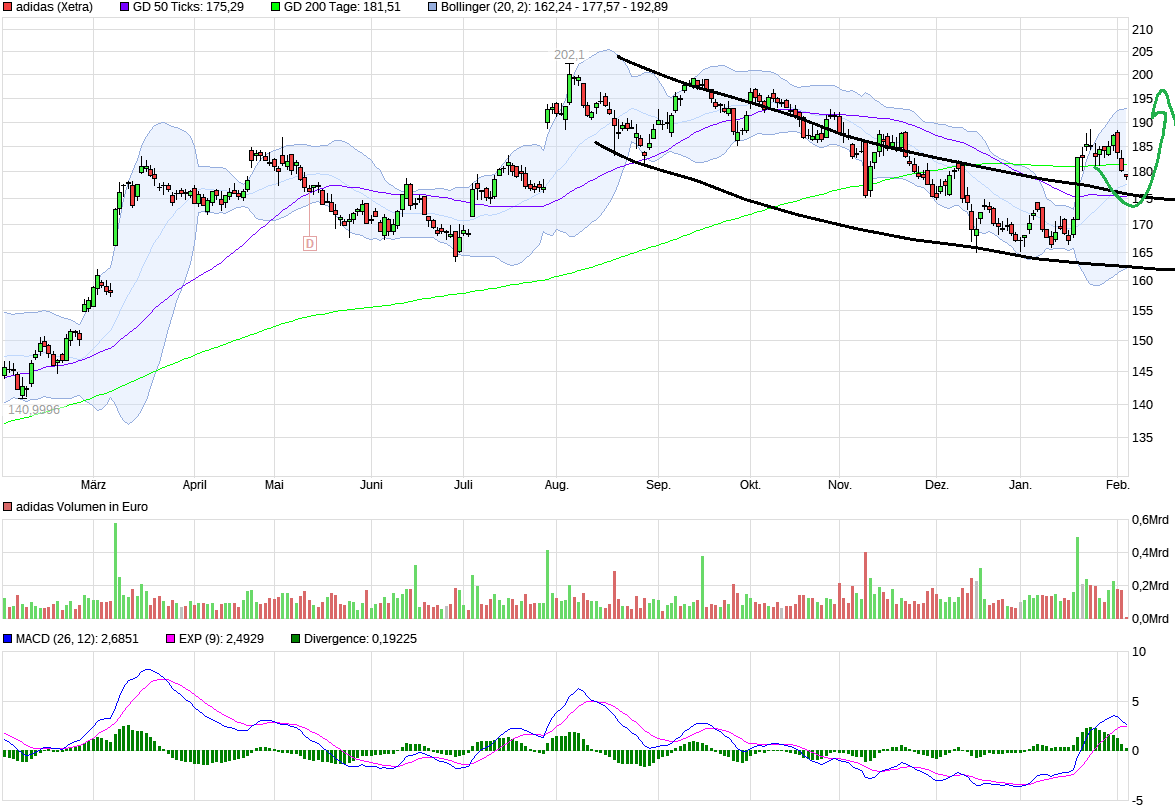This screenshot has width=1175, height=812.
Task: Click the 190 price axis value
Action: point(1143,122)
